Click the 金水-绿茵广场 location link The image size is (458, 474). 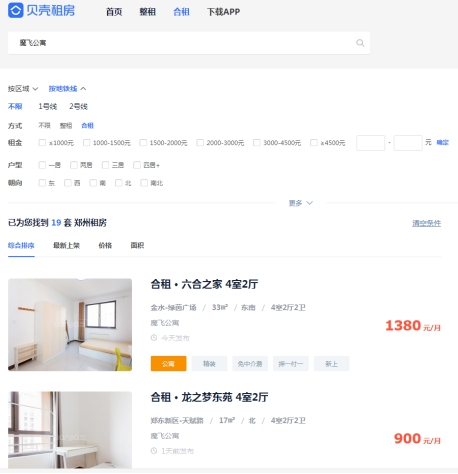coord(173,307)
